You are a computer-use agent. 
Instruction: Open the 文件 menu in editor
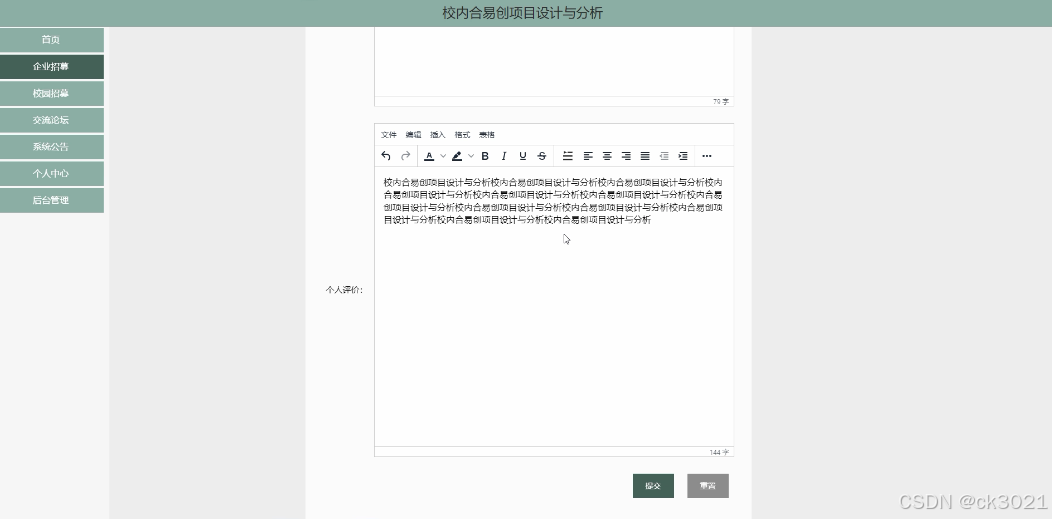388,135
